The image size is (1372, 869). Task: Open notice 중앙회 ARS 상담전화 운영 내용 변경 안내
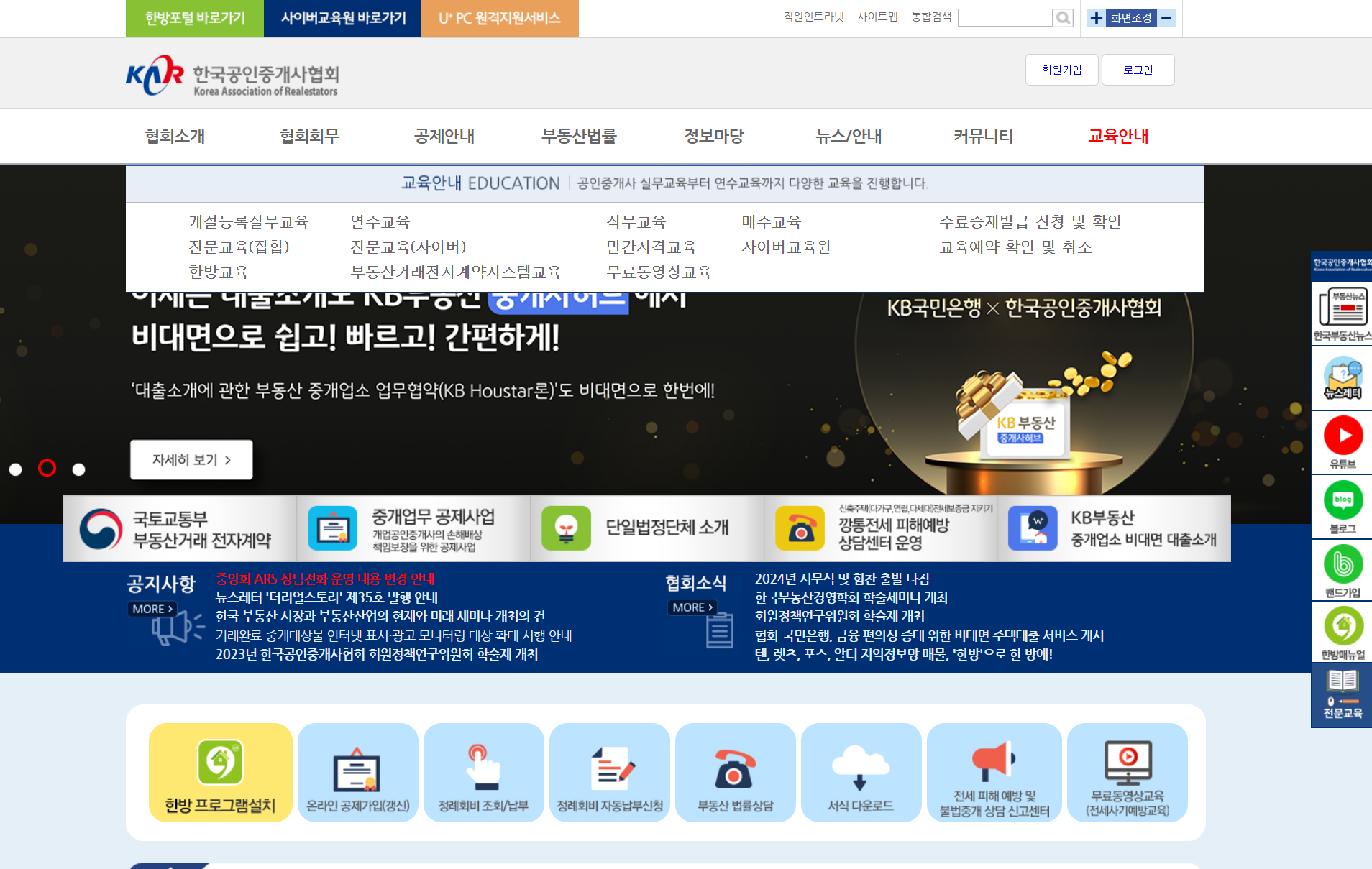[325, 579]
